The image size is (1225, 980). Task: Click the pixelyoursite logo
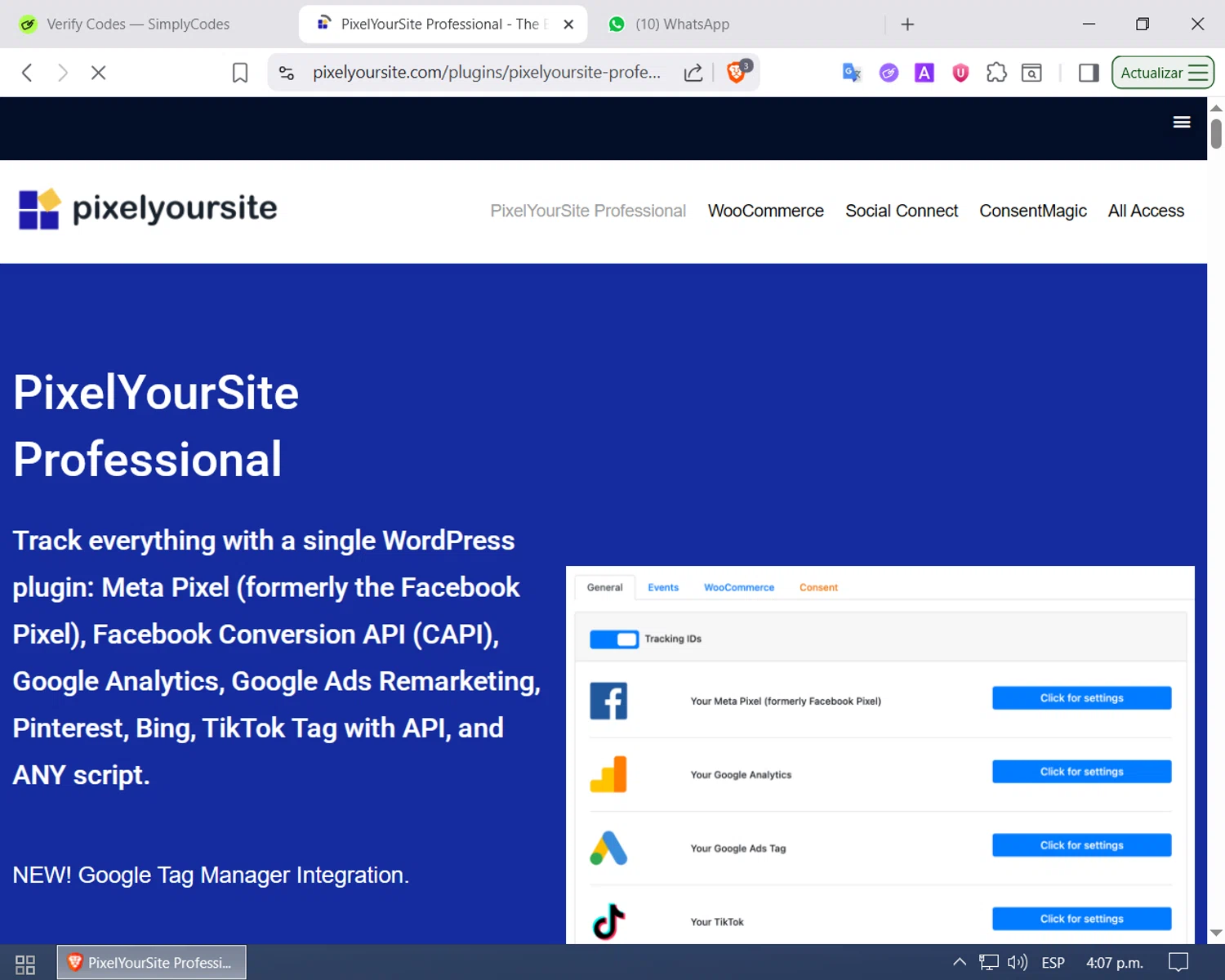148,209
